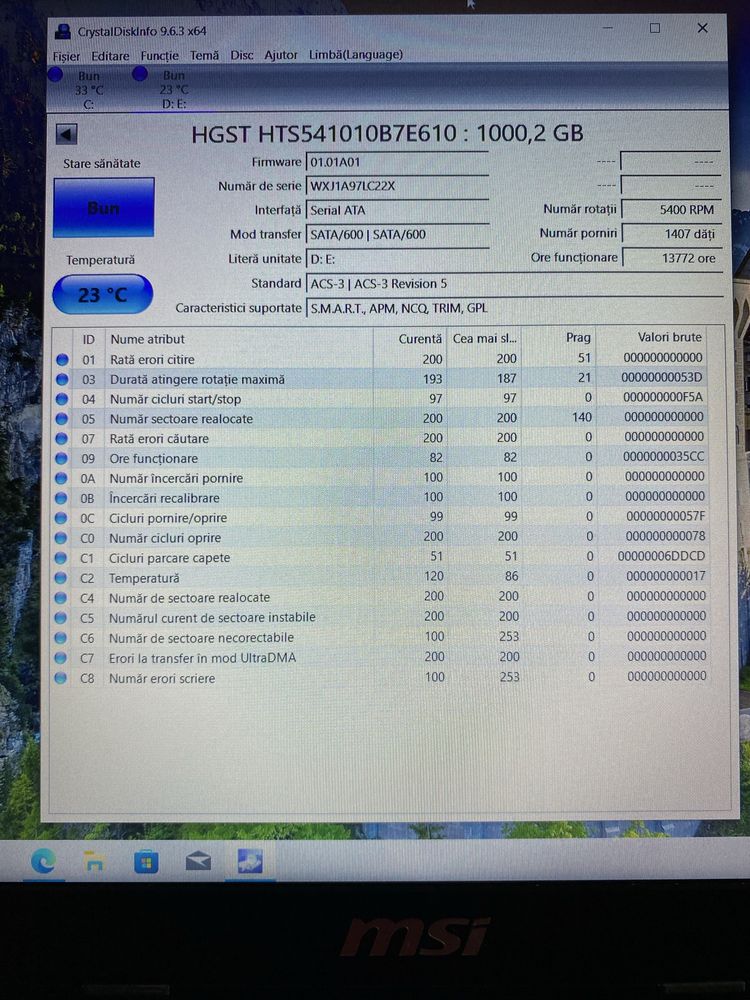Click the 1407 dăți power-on count
The image size is (750, 1000).
point(671,233)
